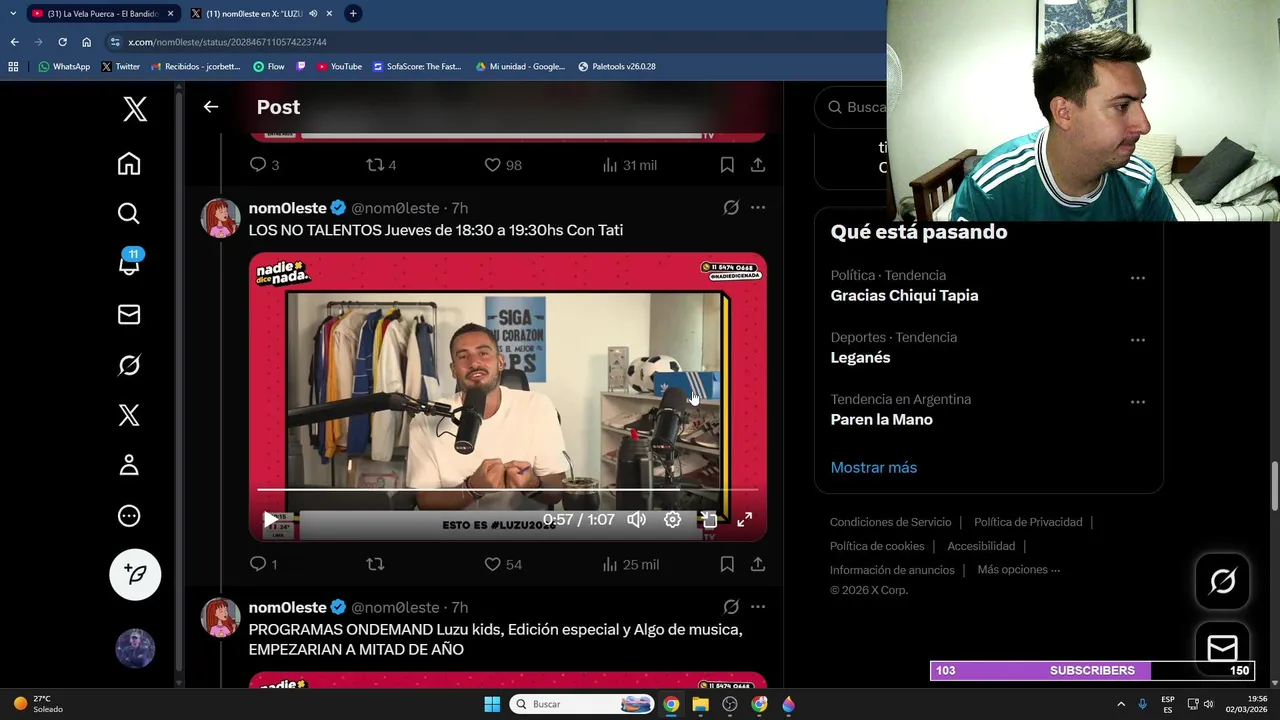Open Premium X icon in sidebar
The height and width of the screenshot is (720, 1280).
129,415
